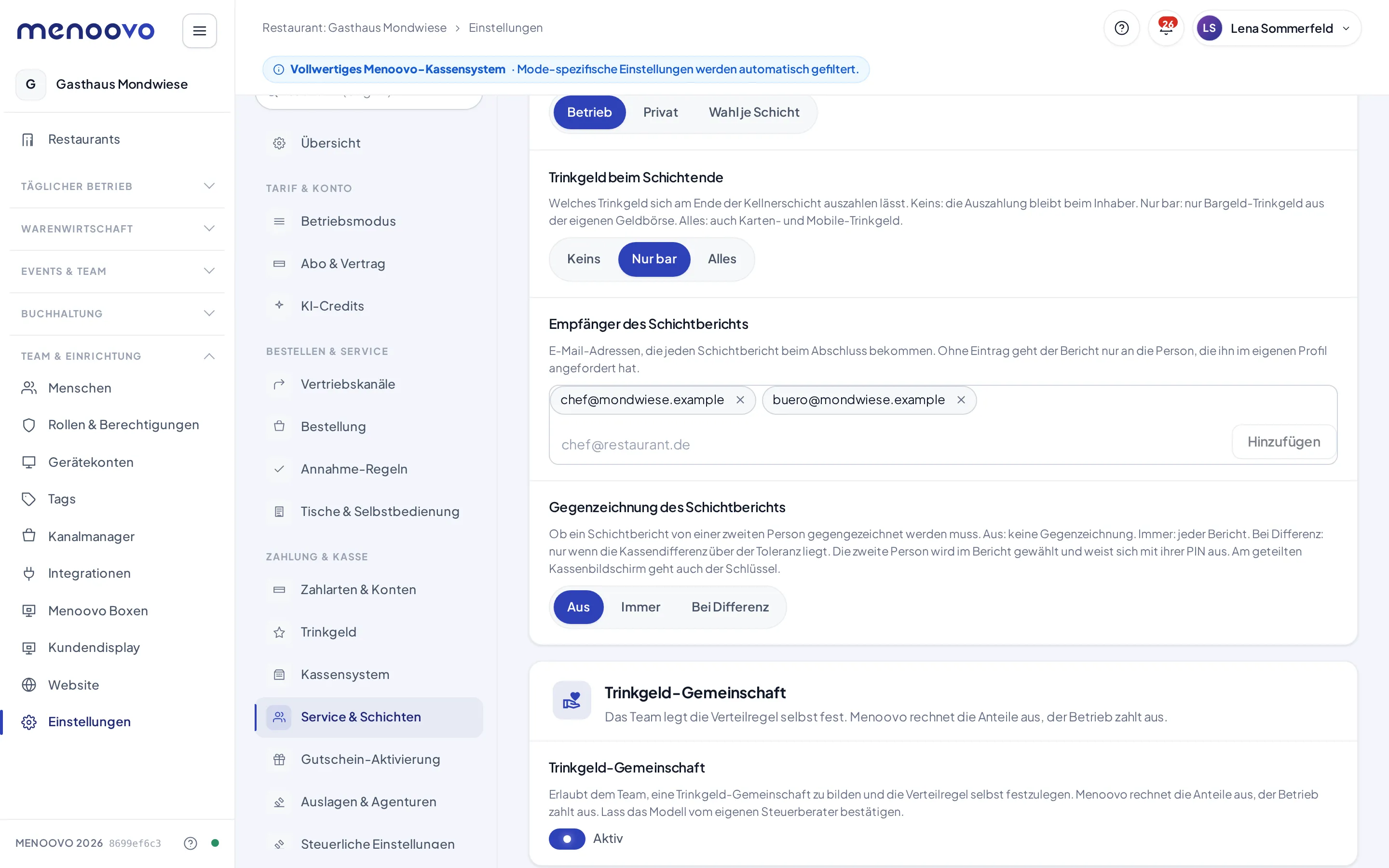Click the Vertriebskanäle arrow icon
1389x868 pixels.
(x=279, y=384)
